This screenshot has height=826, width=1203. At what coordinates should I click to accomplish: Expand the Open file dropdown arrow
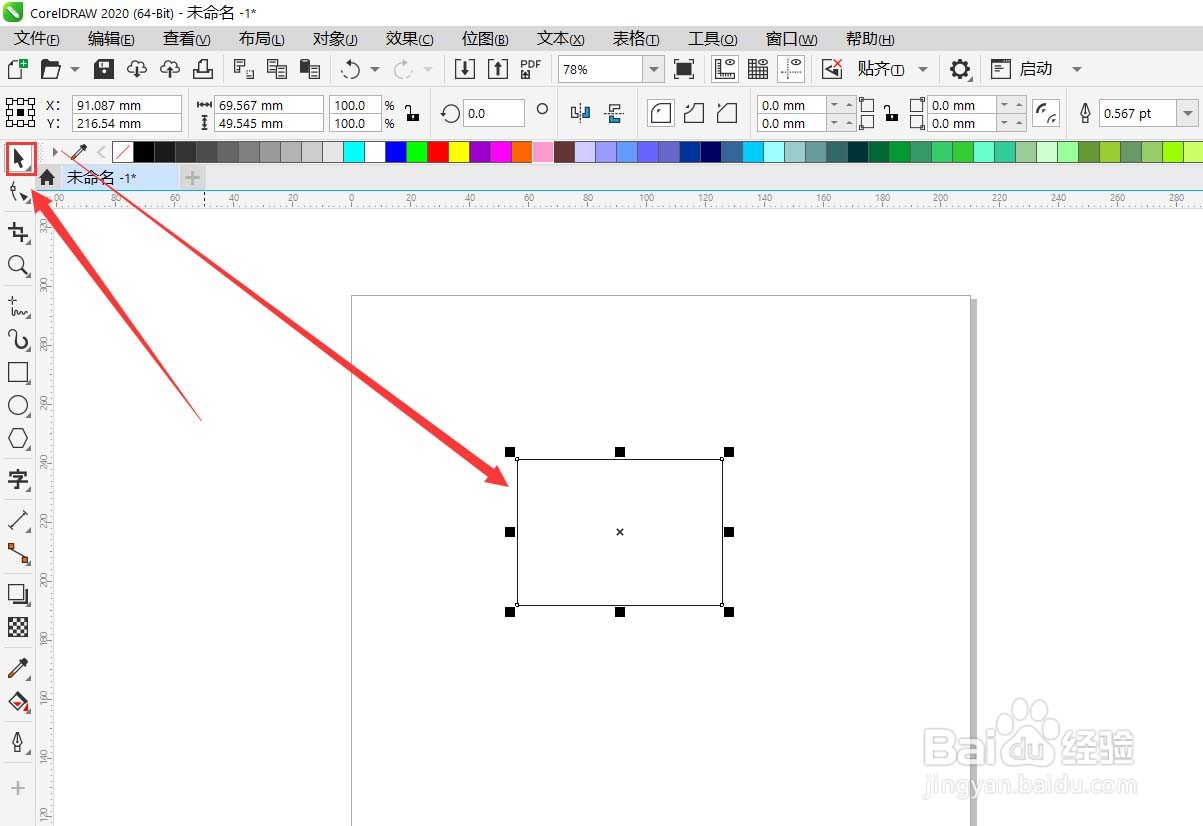(x=75, y=69)
